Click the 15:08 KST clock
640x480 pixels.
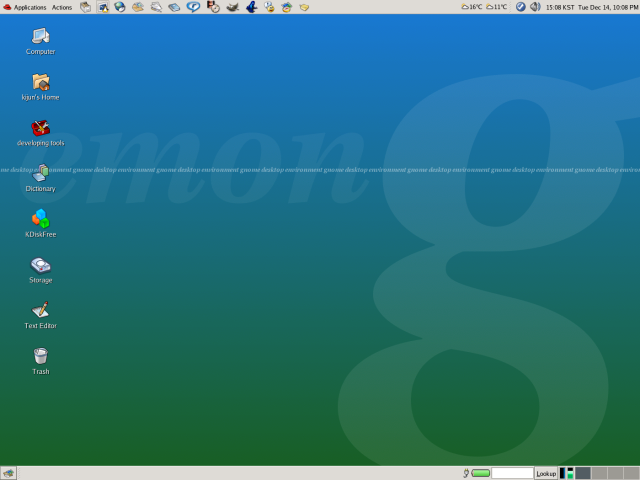[x=560, y=7]
